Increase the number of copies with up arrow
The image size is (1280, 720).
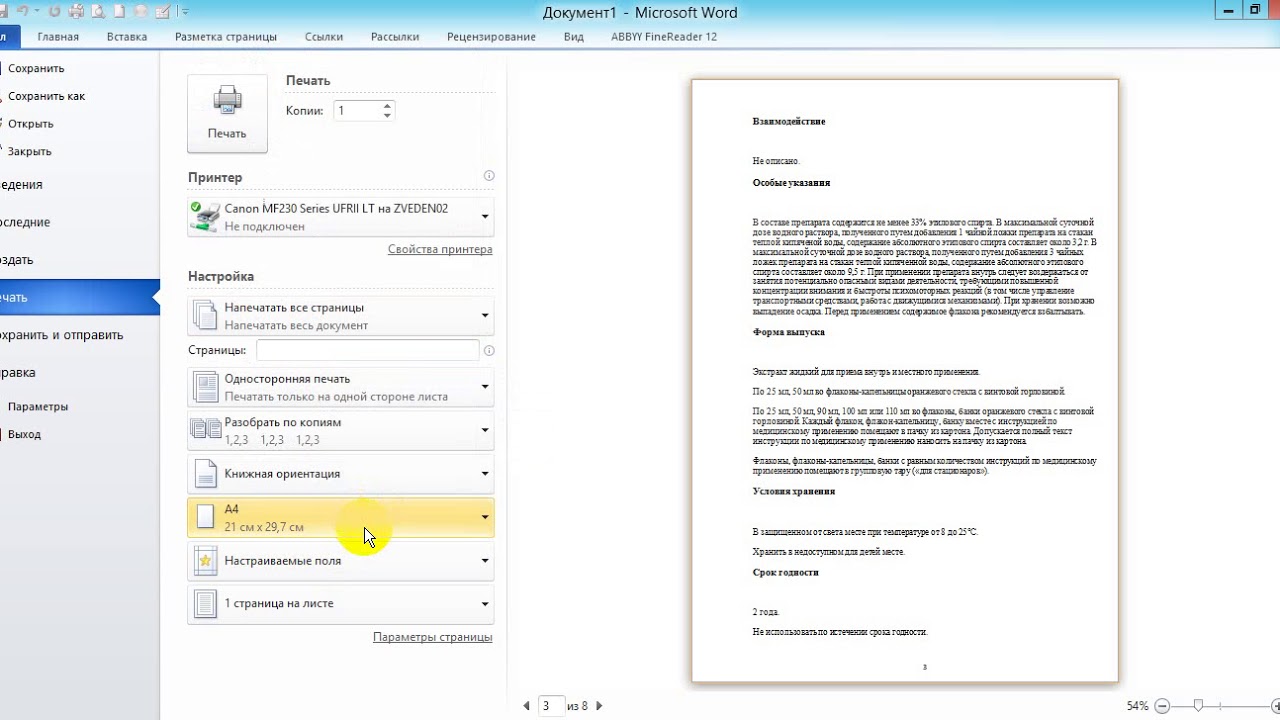pos(387,105)
